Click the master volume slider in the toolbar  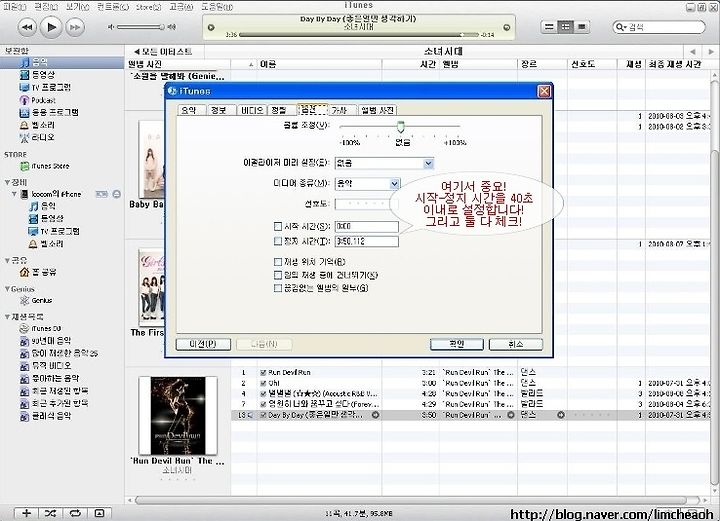140,27
